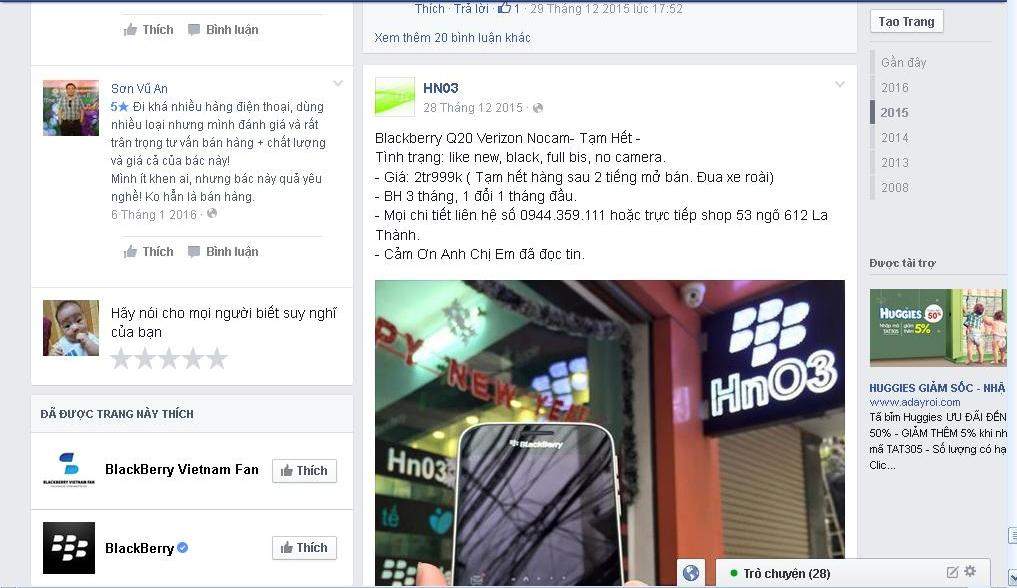Like Sơn Vũ An's review

pyautogui.click(x=149, y=252)
